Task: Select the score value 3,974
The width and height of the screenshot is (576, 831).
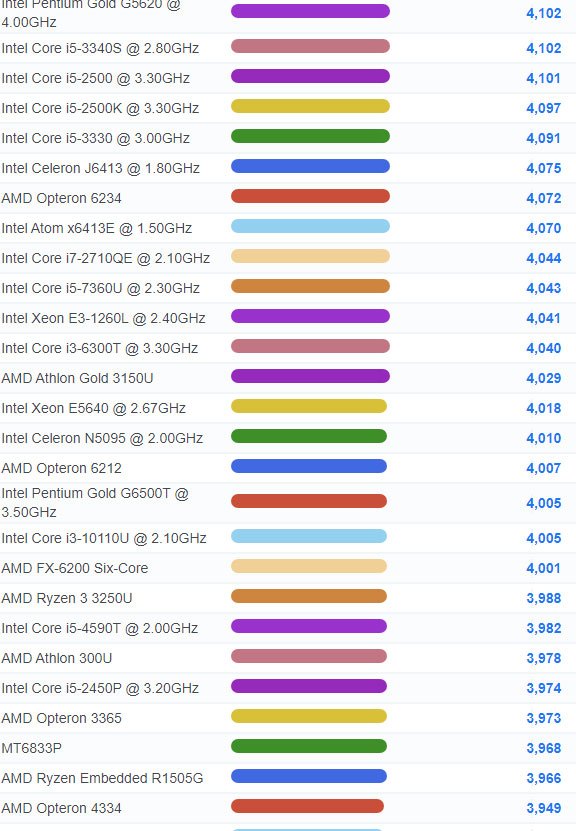Action: (x=544, y=688)
